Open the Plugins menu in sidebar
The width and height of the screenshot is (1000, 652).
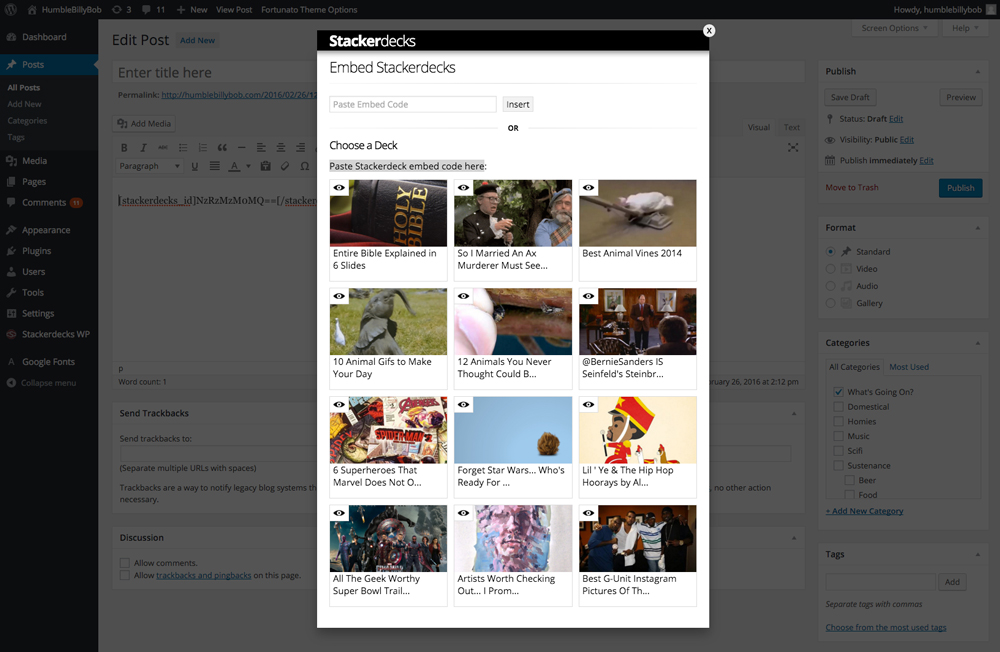36,251
